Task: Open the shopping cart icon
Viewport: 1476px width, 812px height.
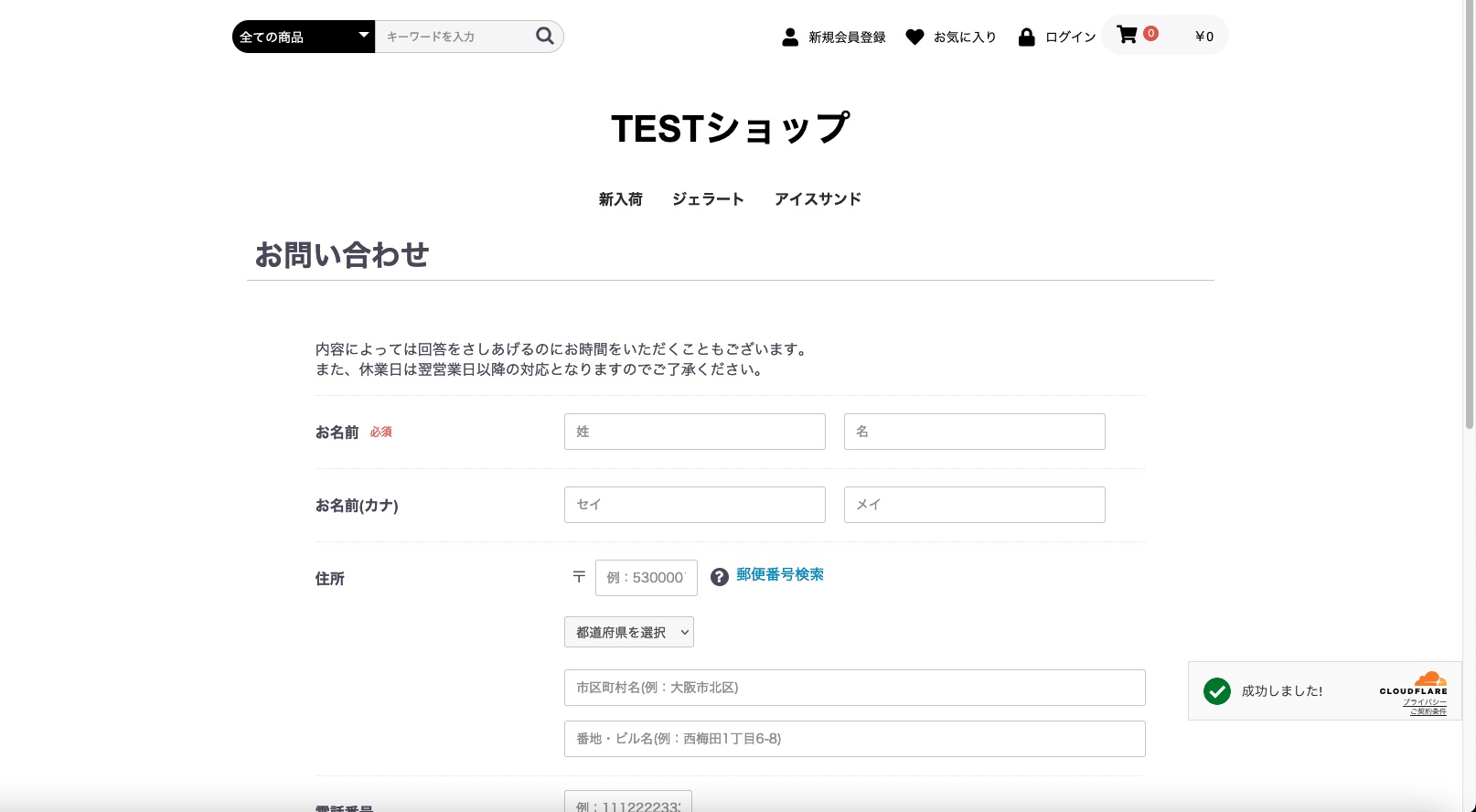Action: click(x=1127, y=35)
